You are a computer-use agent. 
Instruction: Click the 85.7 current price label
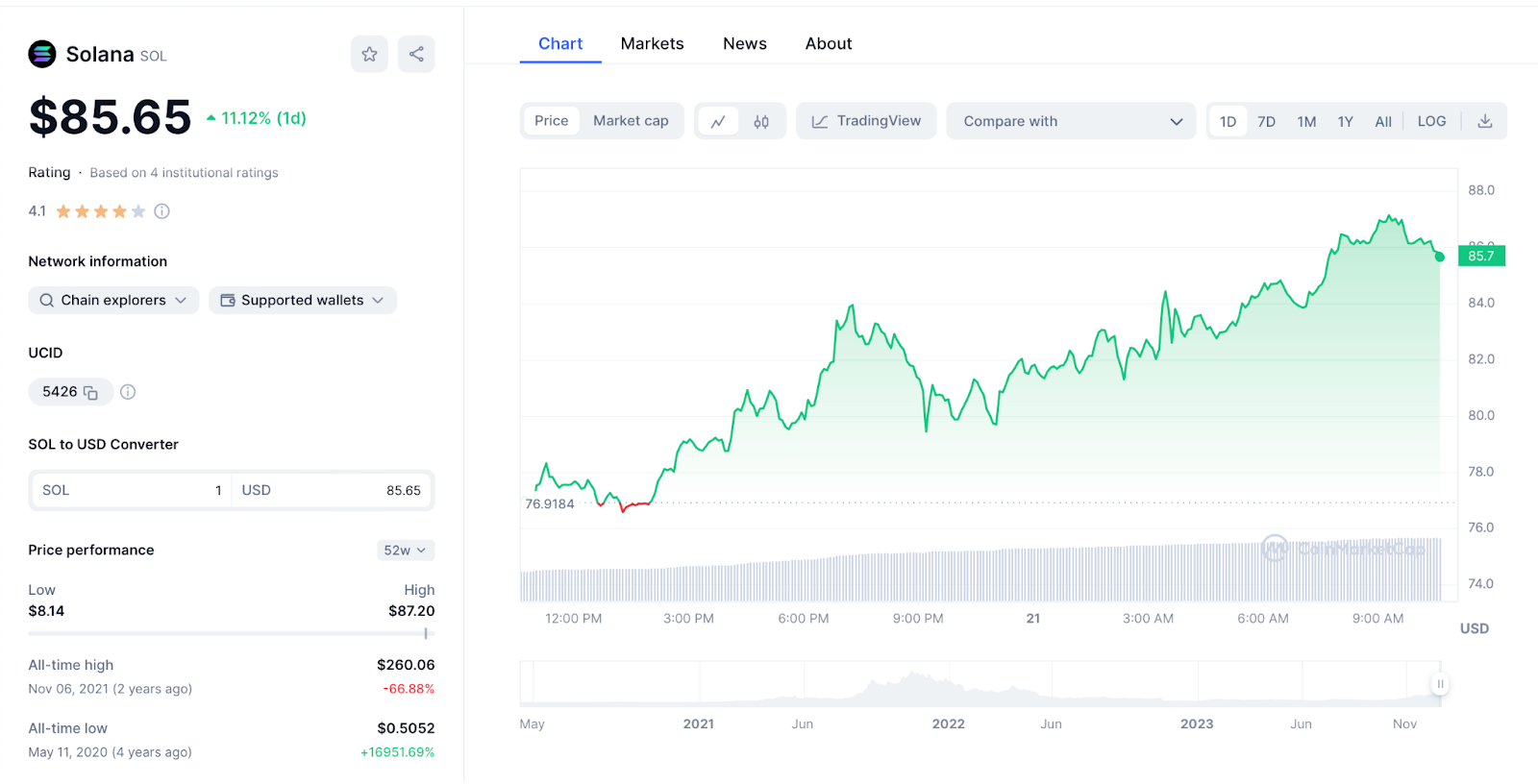click(1481, 256)
